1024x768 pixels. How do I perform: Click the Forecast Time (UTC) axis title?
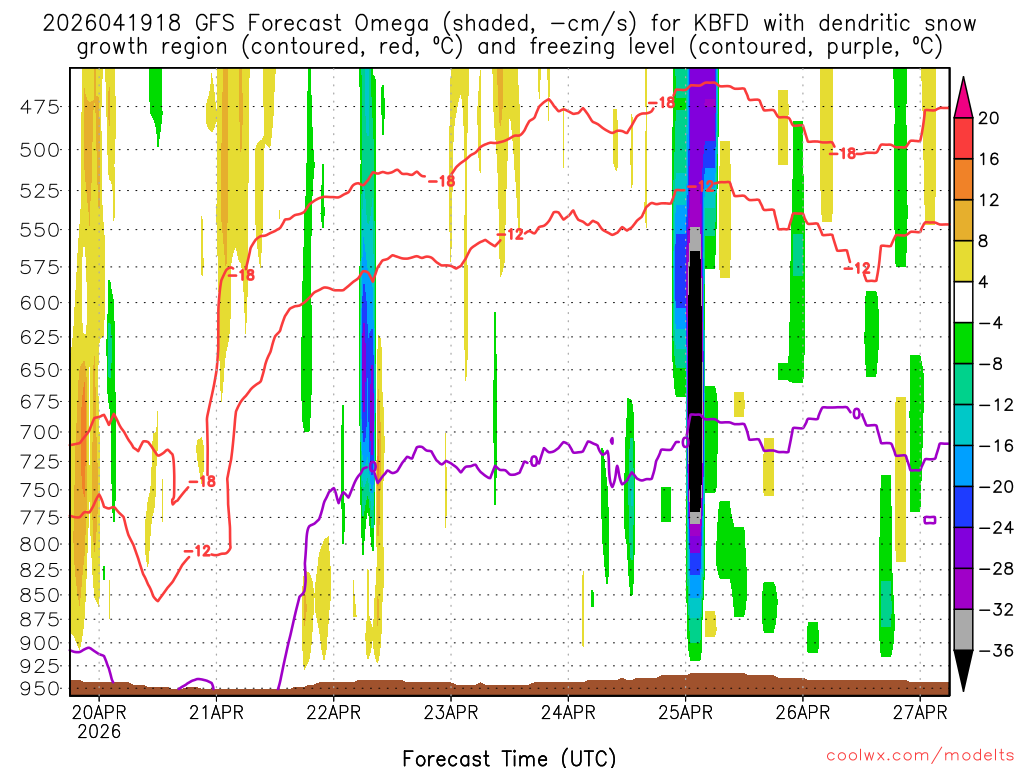pyautogui.click(x=509, y=758)
